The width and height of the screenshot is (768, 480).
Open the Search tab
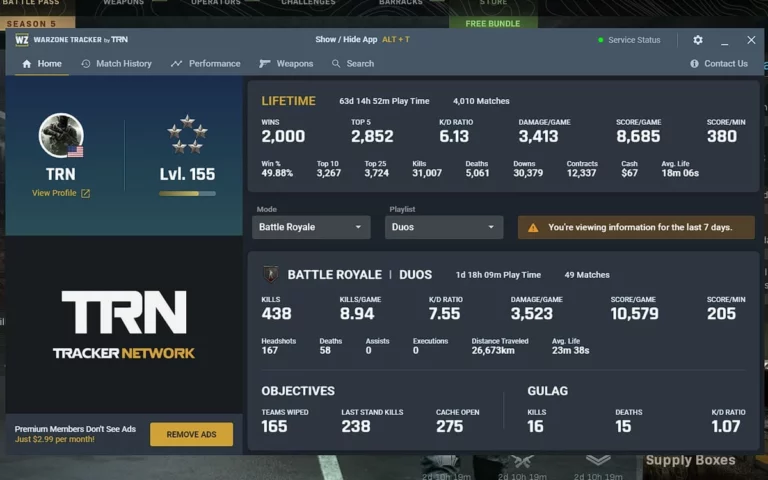pos(353,64)
